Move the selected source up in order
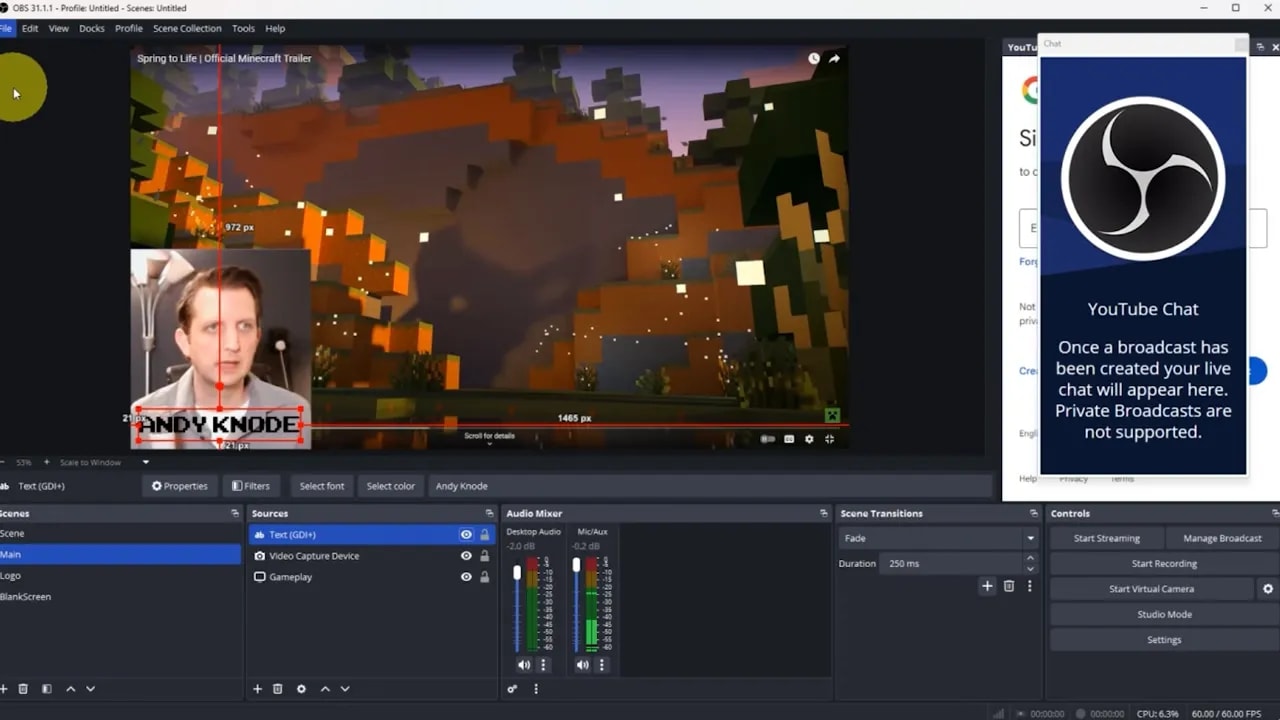This screenshot has height=720, width=1280. (x=324, y=688)
